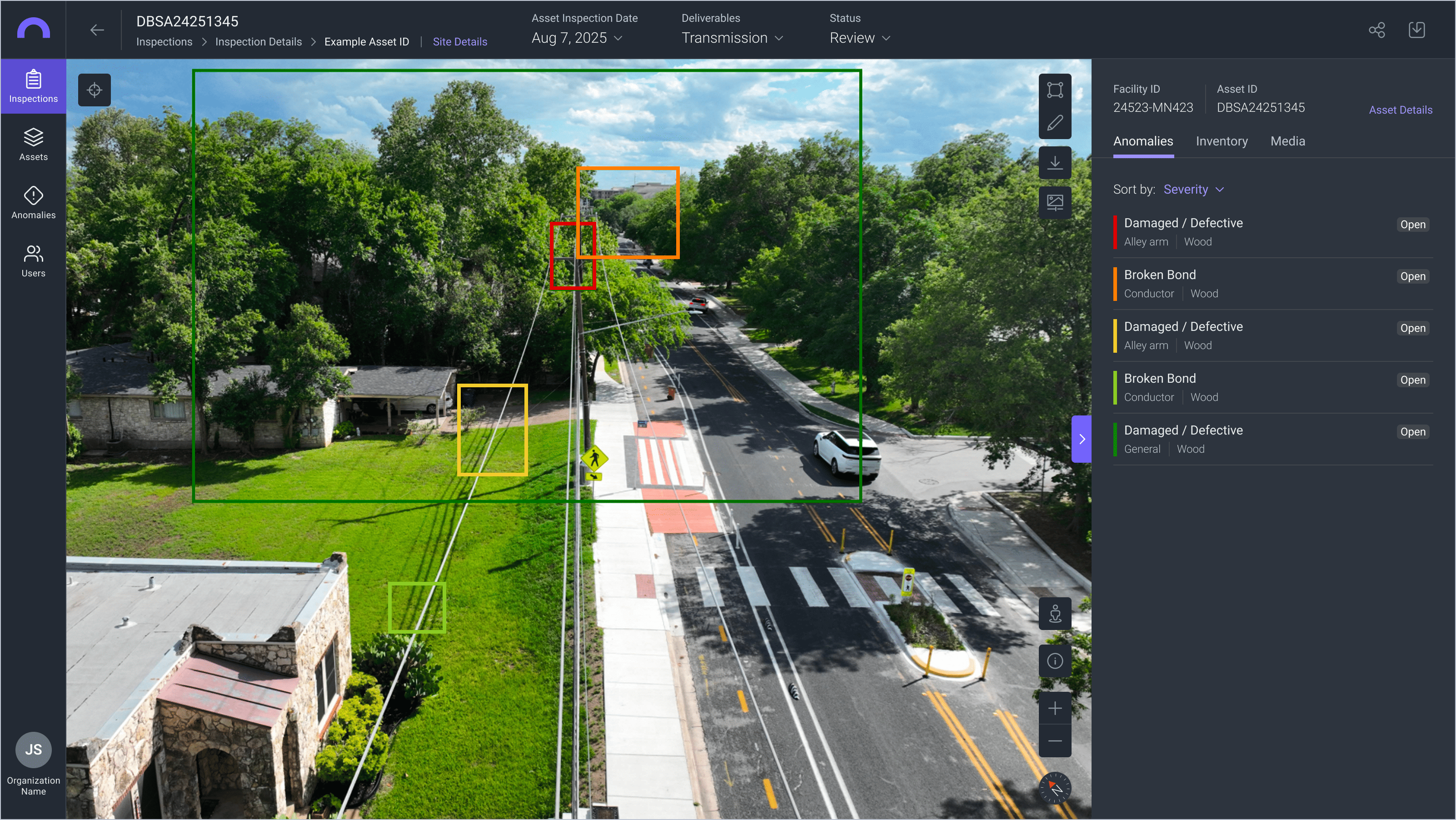Image resolution: width=1456 pixels, height=820 pixels.
Task: Open the image info icon
Action: click(x=1055, y=660)
